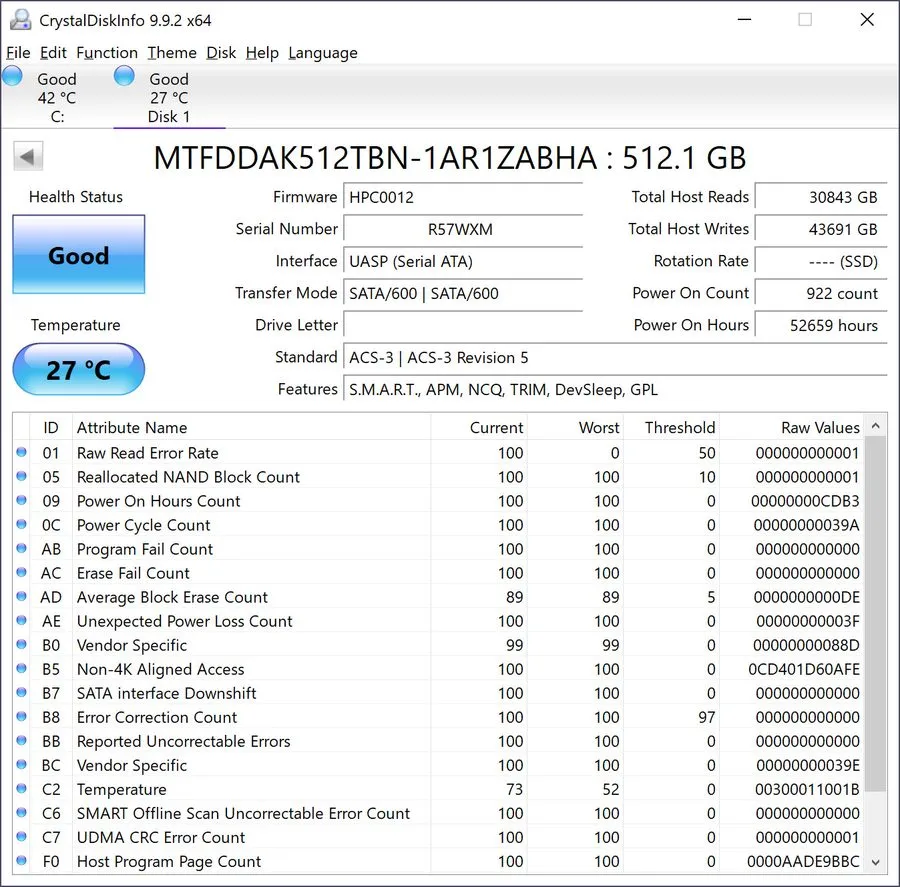Screen dimensions: 900x887
Task: Click the blue dot for SATA interface Downshift
Action: click(21, 692)
